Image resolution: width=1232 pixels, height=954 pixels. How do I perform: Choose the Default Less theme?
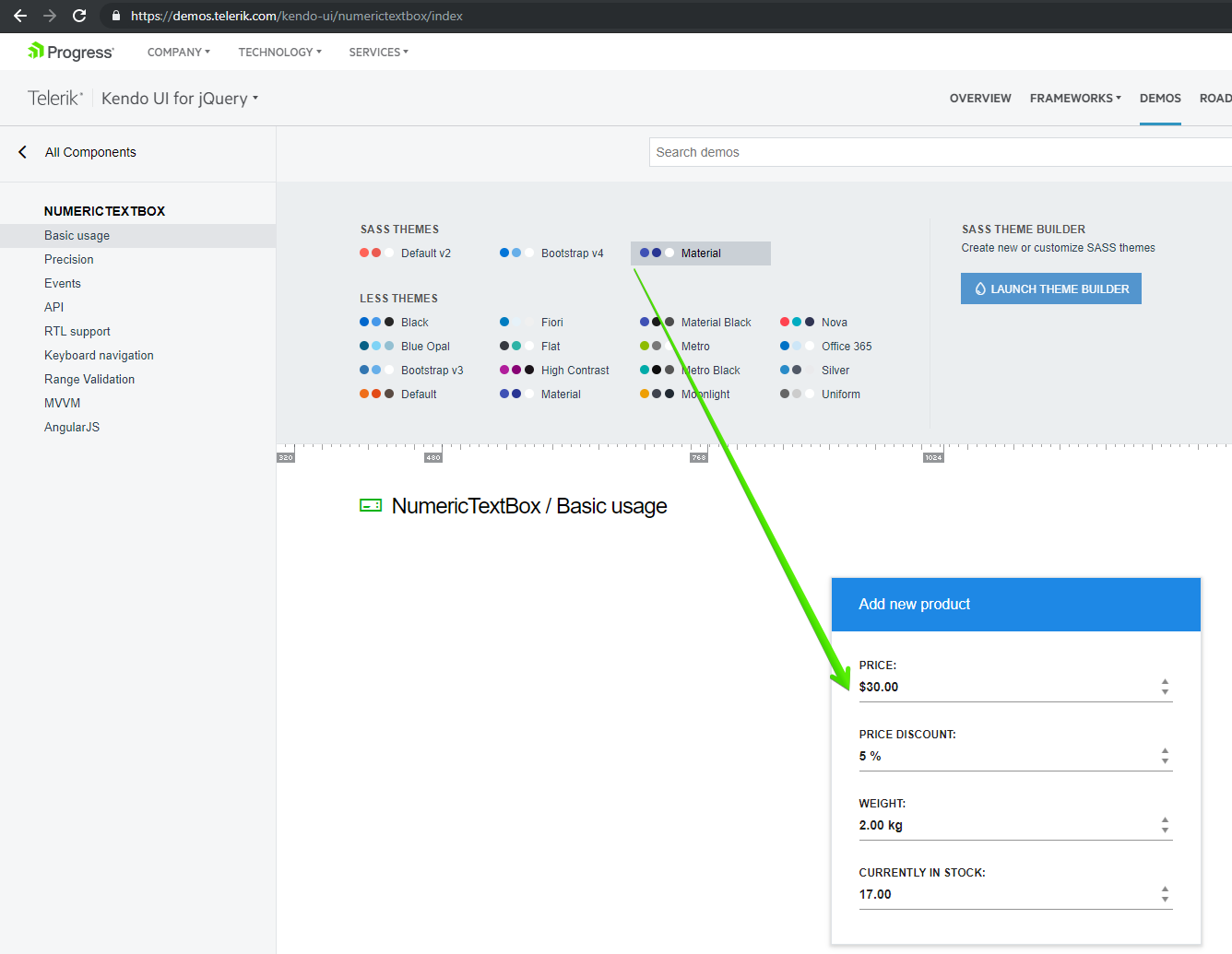(x=398, y=395)
